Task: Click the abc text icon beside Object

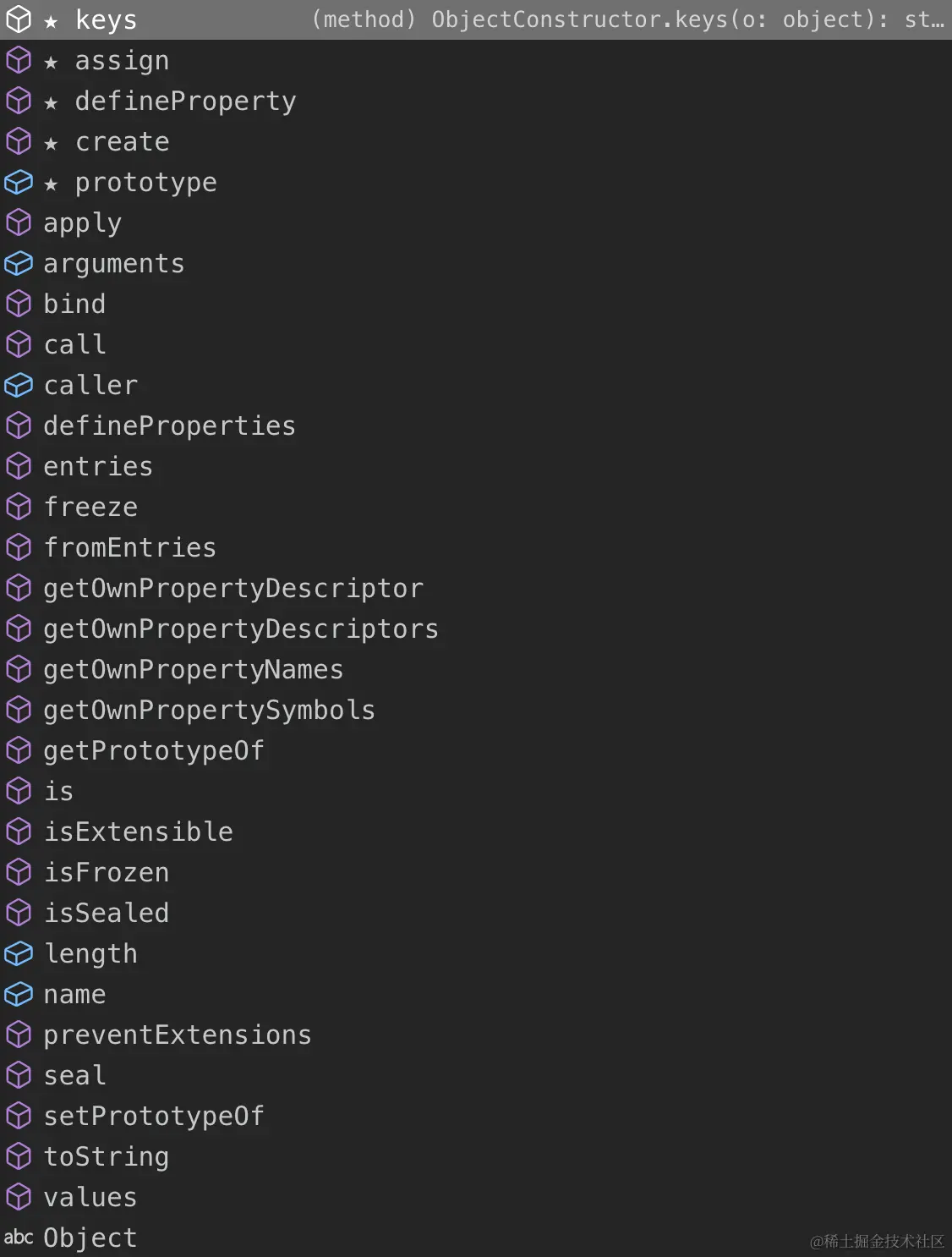Action: [18, 1238]
